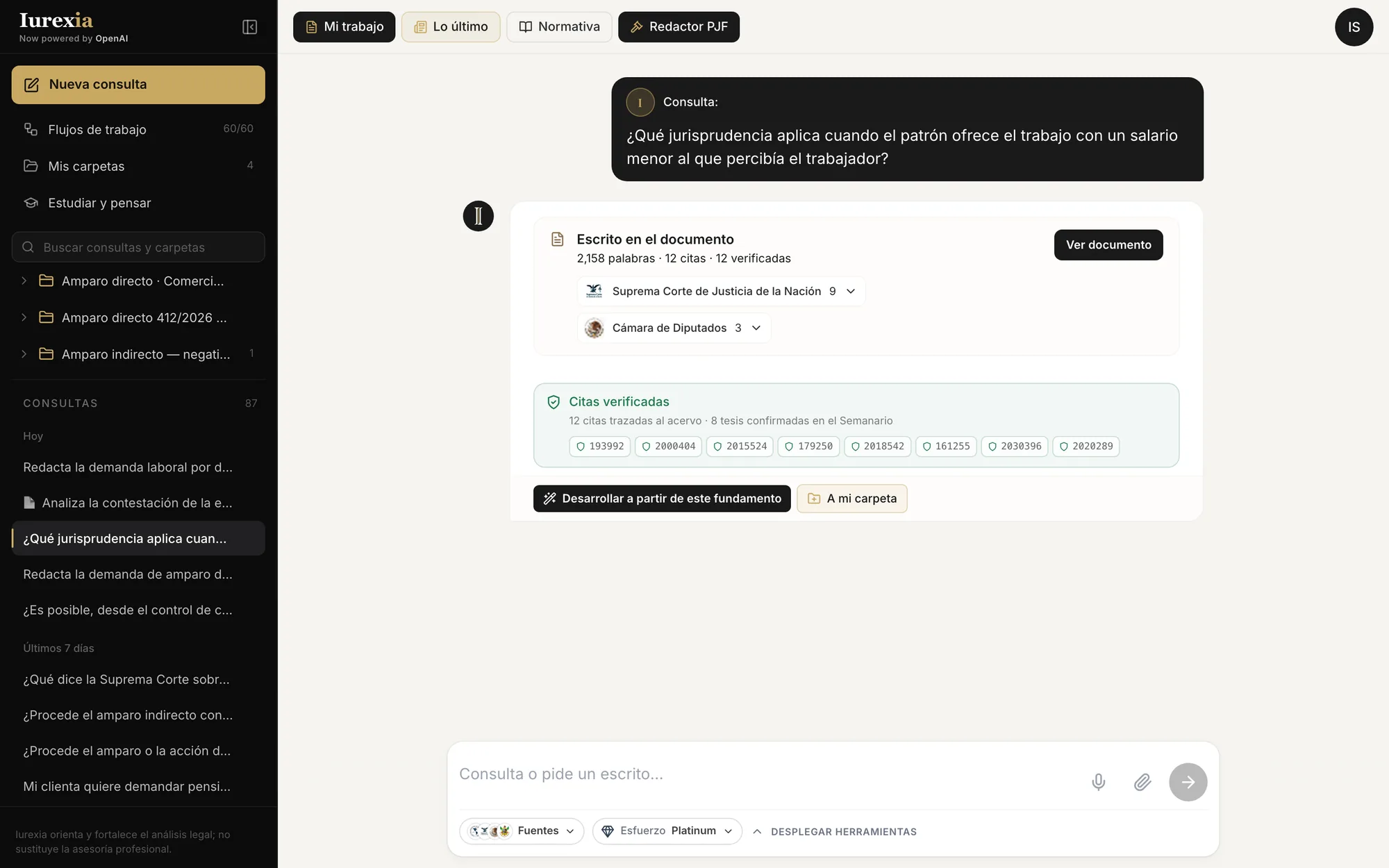
Task: Open the Fuentes dropdown
Action: point(522,831)
